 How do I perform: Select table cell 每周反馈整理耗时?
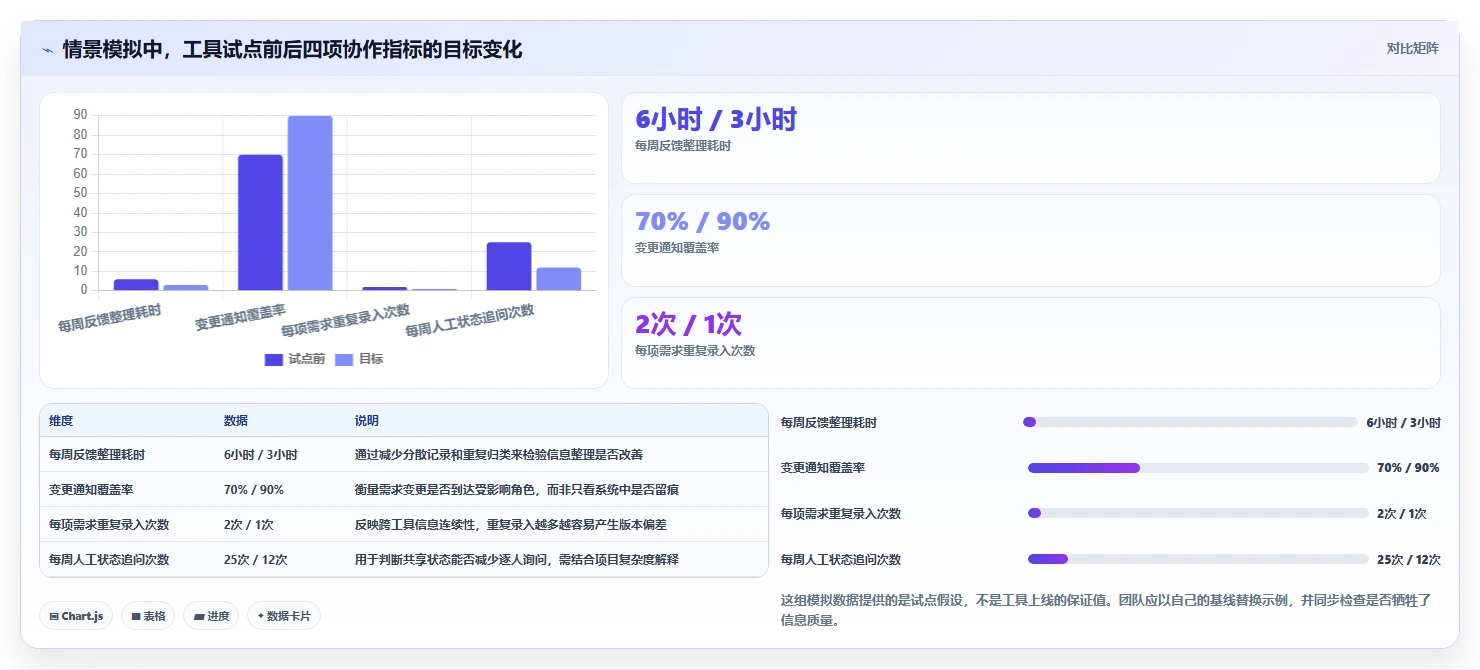pos(97,454)
